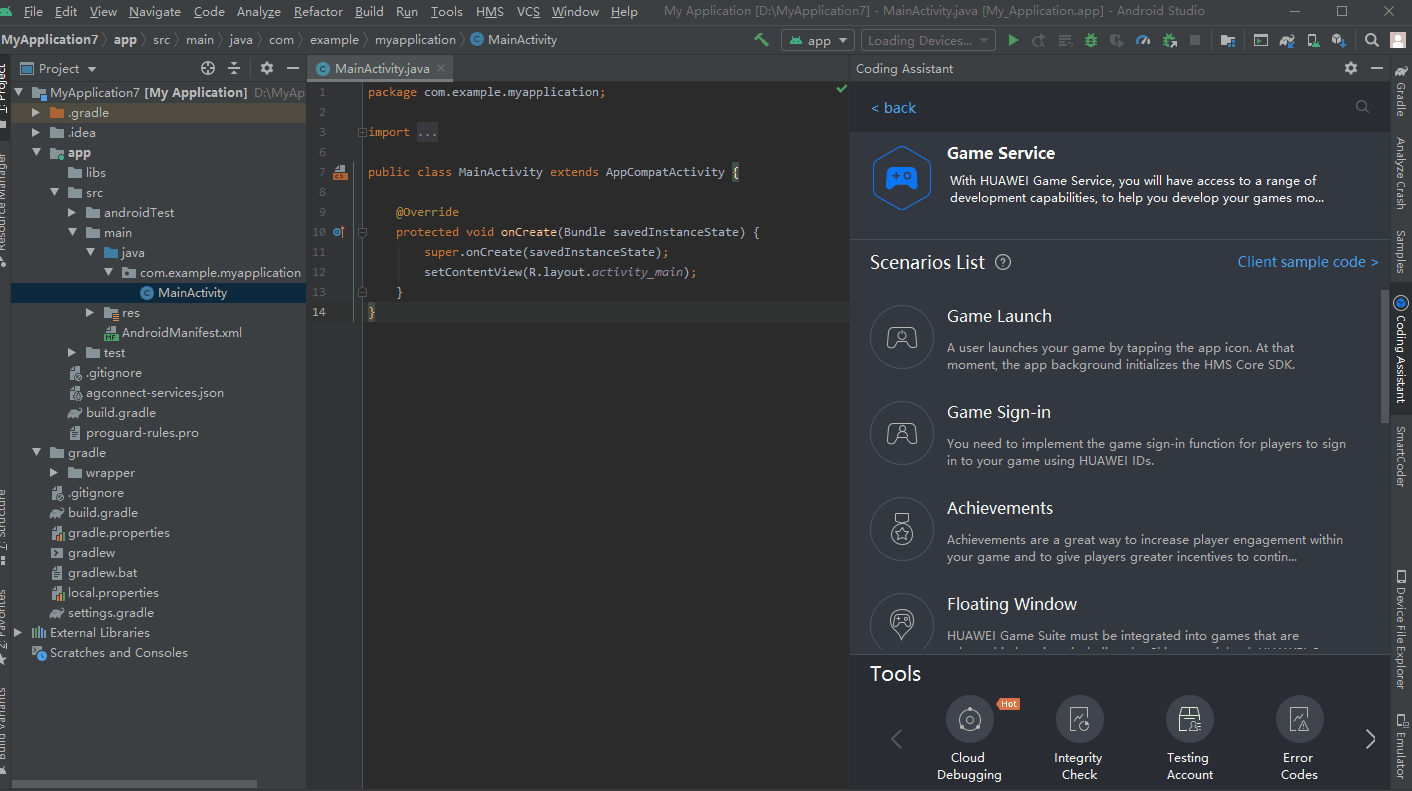Click the Stop square icon in toolbar
1412x791 pixels.
tap(1195, 40)
